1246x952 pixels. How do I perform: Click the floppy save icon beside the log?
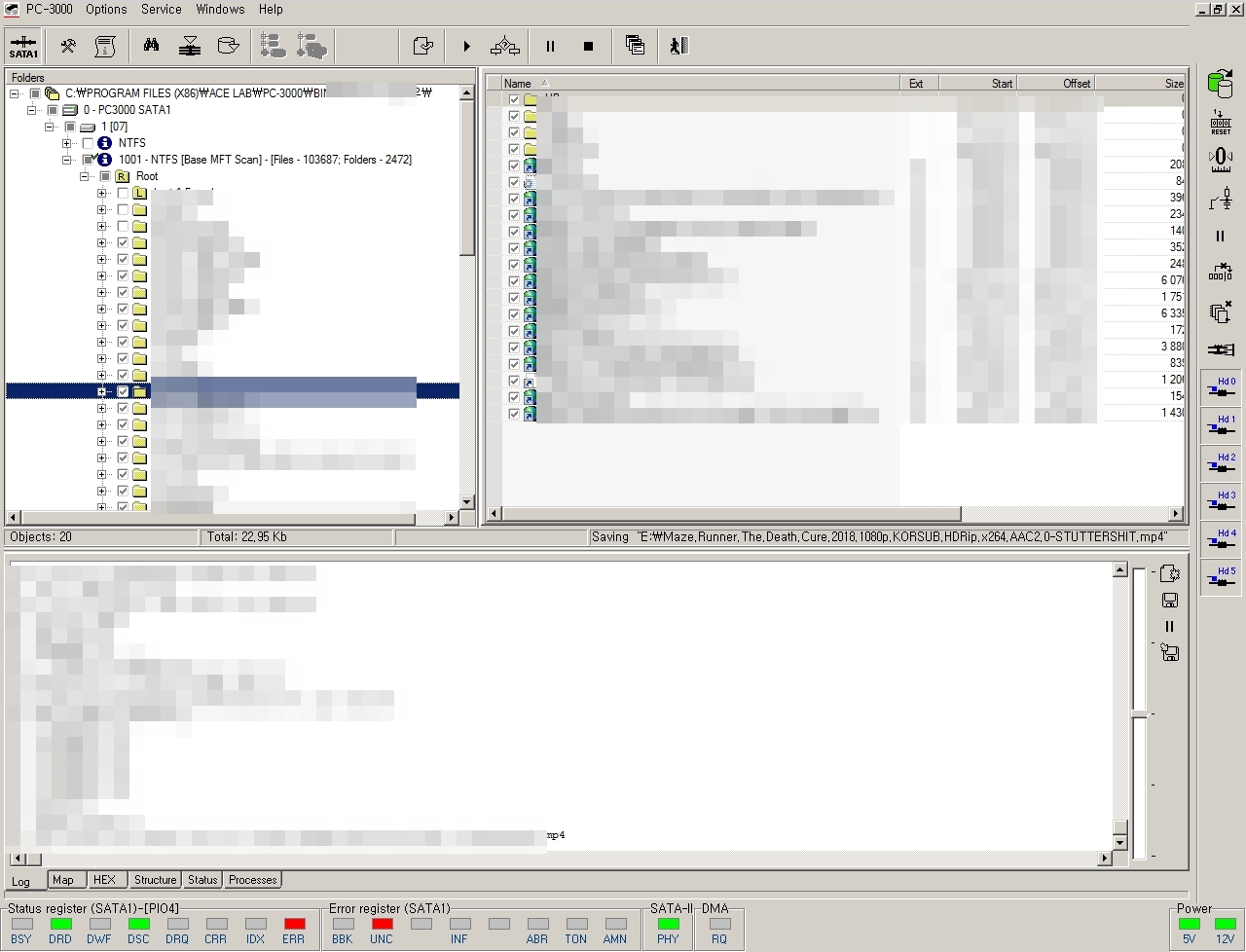click(1170, 601)
